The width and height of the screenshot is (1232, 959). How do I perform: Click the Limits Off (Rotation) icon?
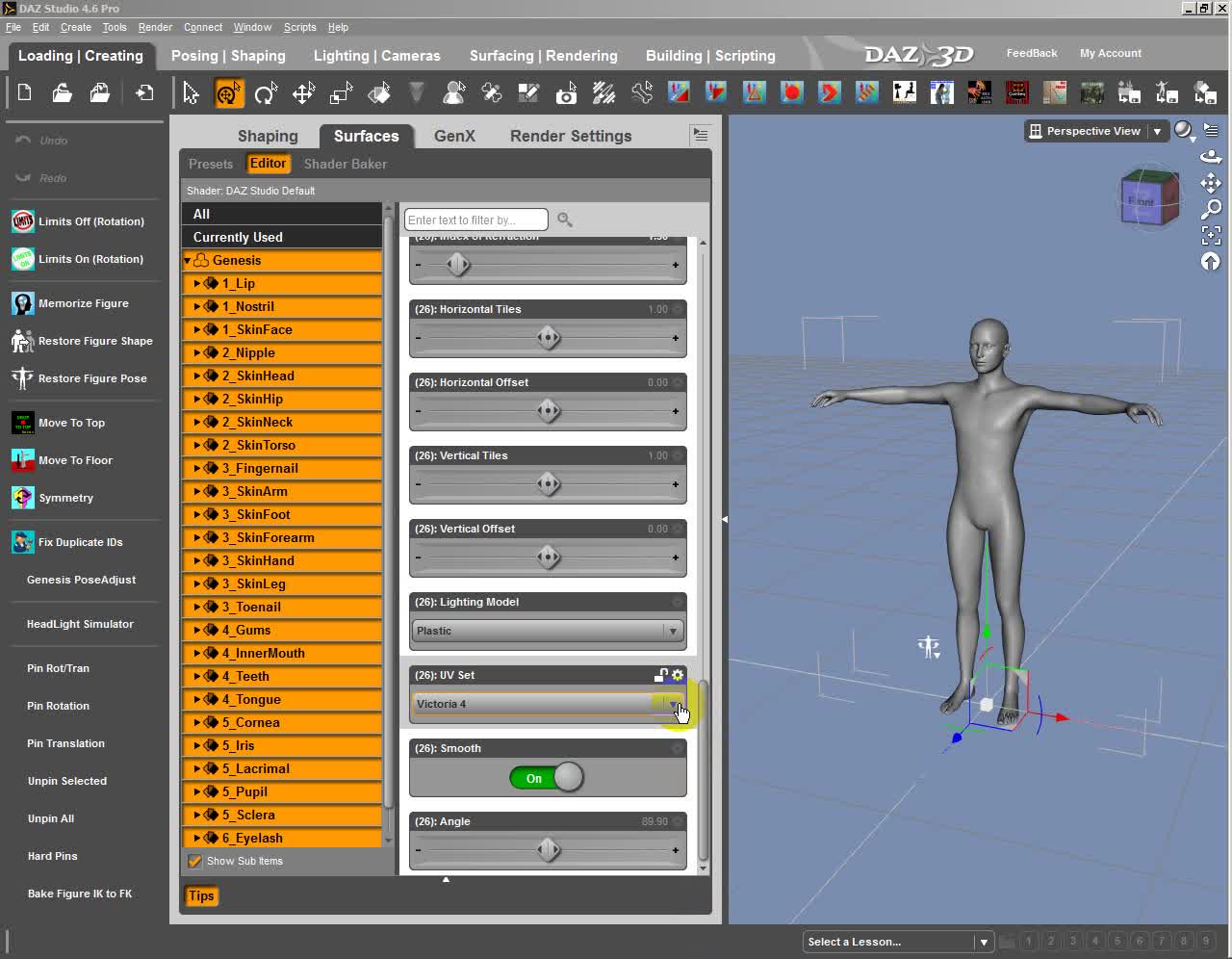coord(23,221)
